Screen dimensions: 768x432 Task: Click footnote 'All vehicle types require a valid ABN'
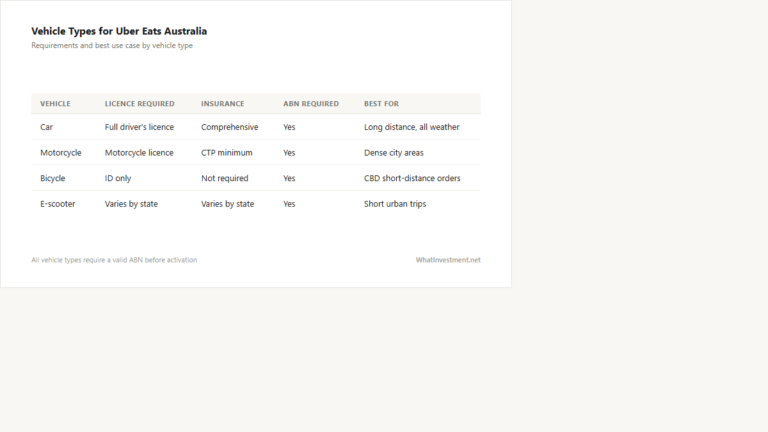(x=114, y=260)
